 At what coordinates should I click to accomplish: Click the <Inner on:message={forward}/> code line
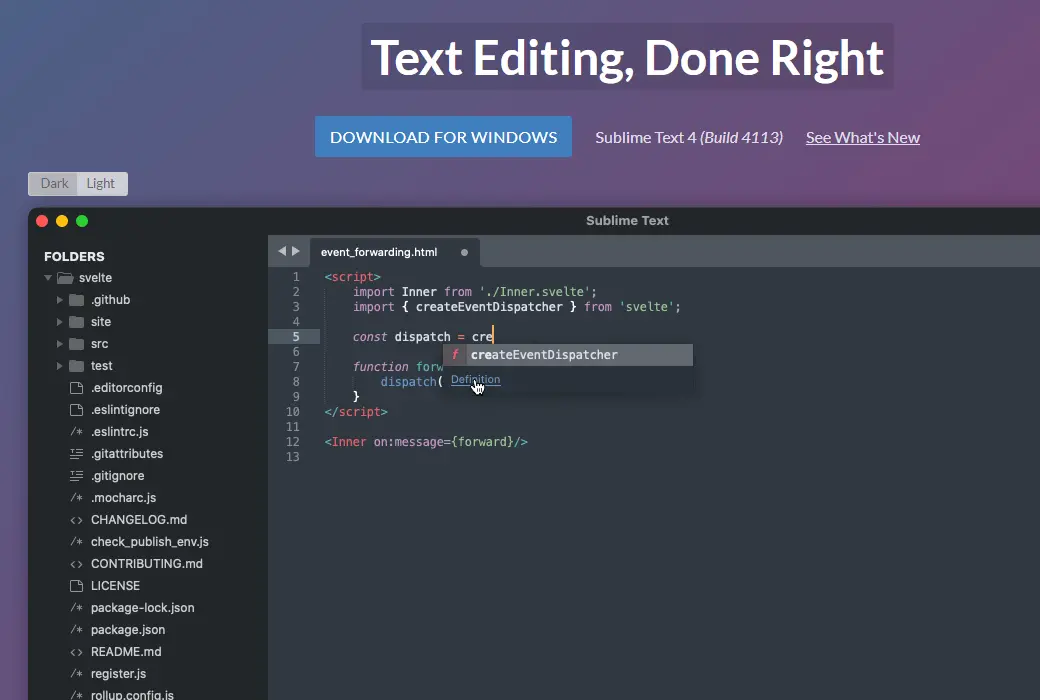[x=426, y=442]
